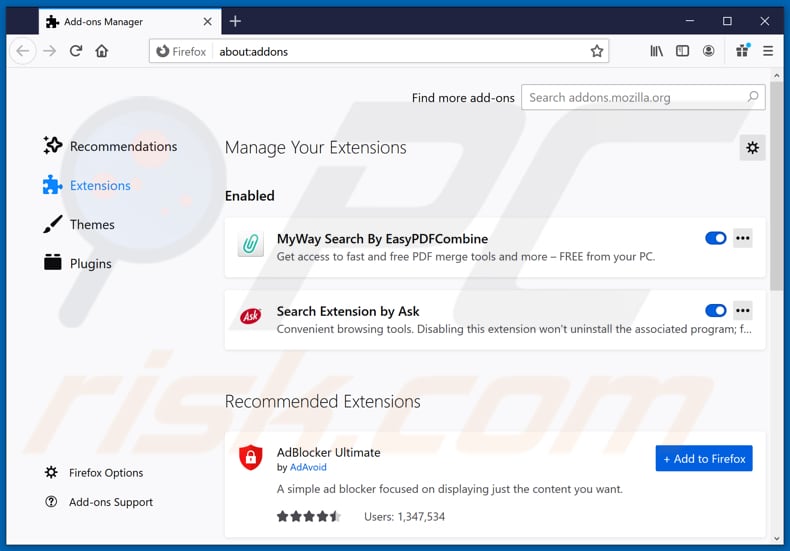Click the magnifier icon in add-ons search
The height and width of the screenshot is (551, 790).
753,97
